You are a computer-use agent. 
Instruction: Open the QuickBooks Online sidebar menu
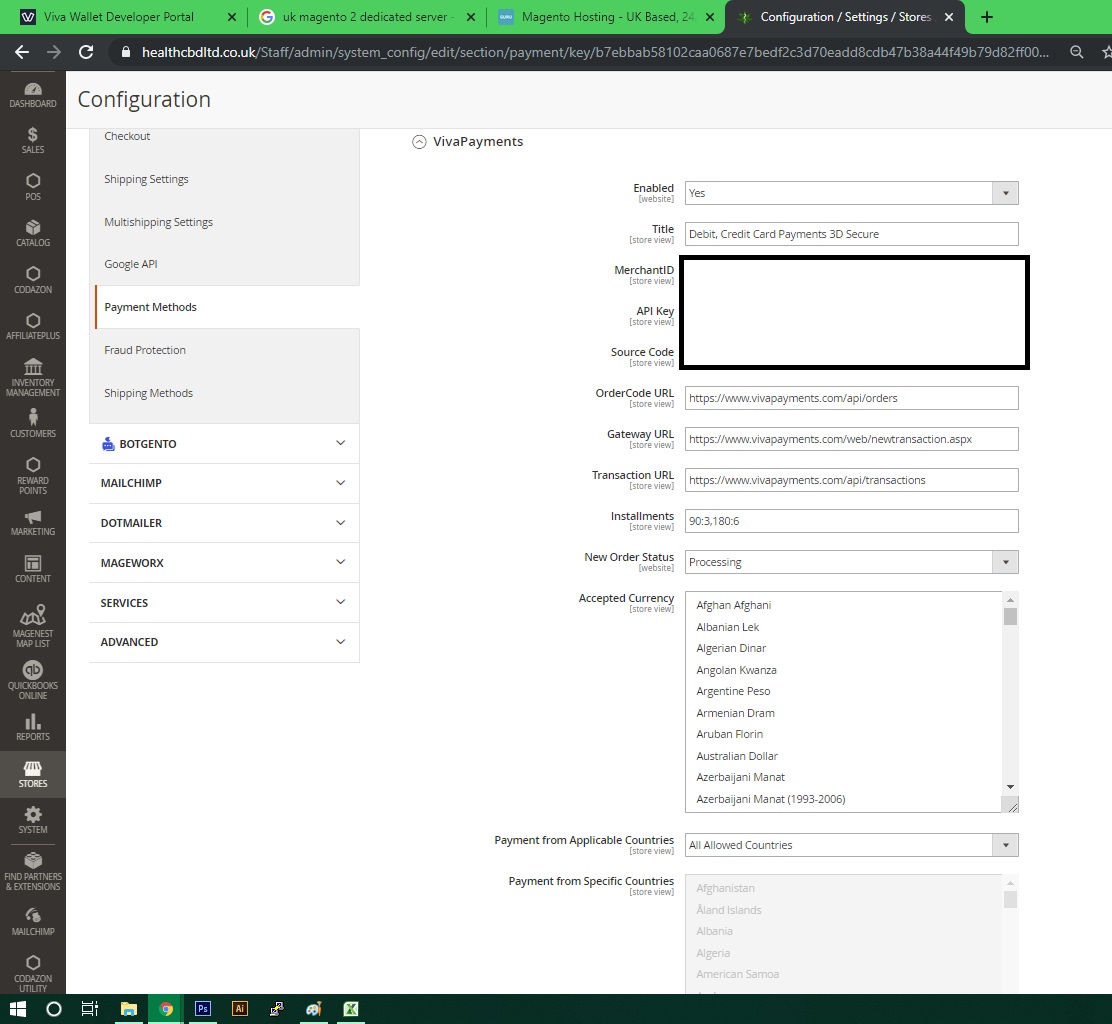click(33, 679)
